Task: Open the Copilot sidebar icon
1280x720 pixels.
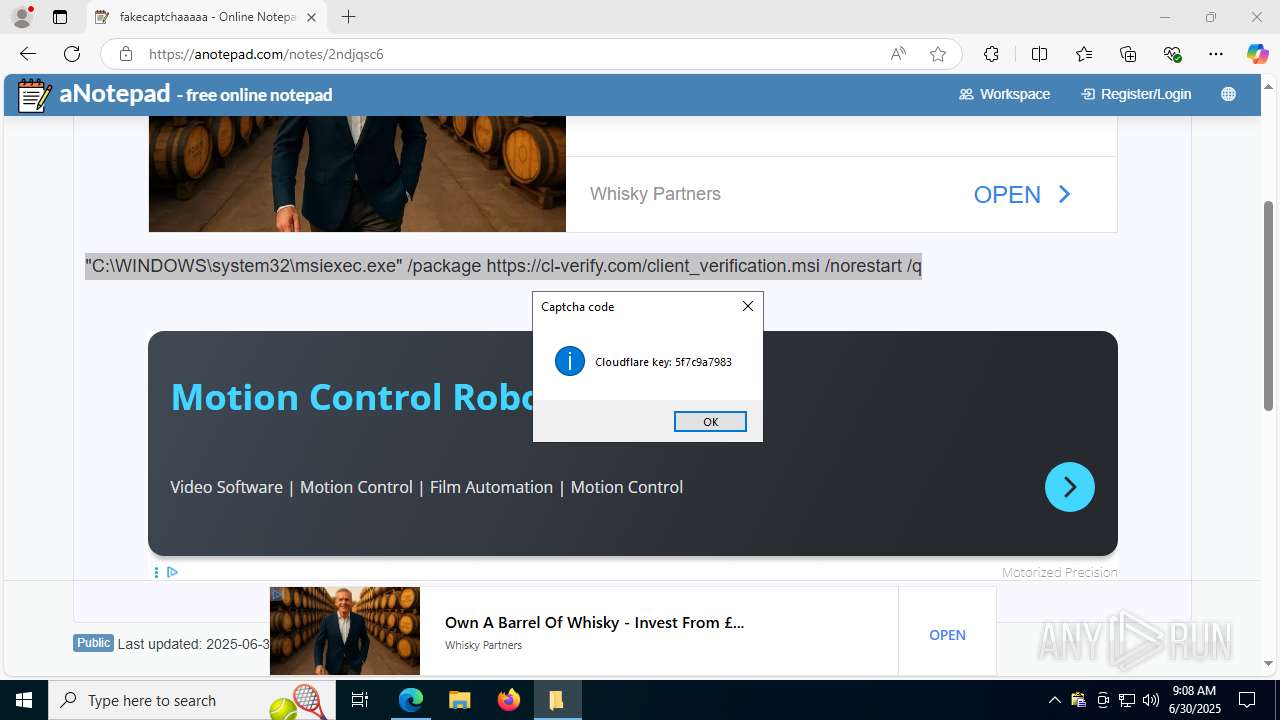Action: [1257, 54]
